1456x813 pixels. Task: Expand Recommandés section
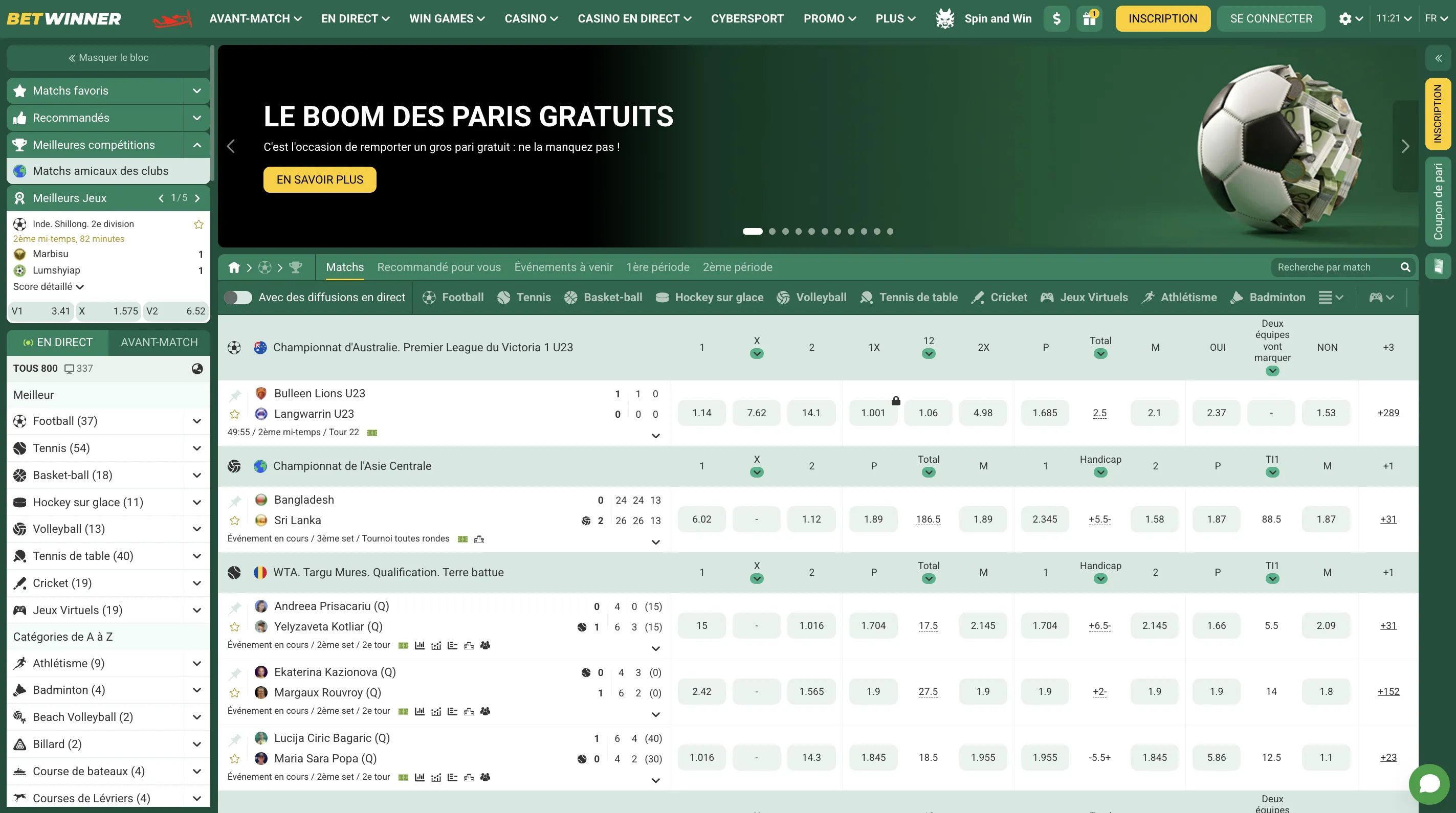(x=196, y=118)
